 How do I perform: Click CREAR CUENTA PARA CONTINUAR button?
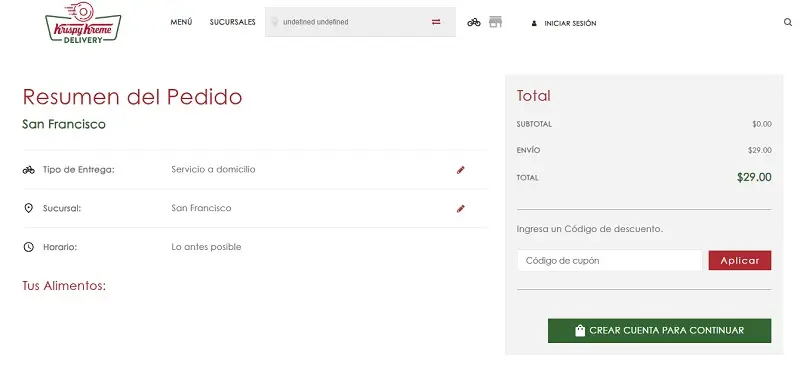[659, 330]
